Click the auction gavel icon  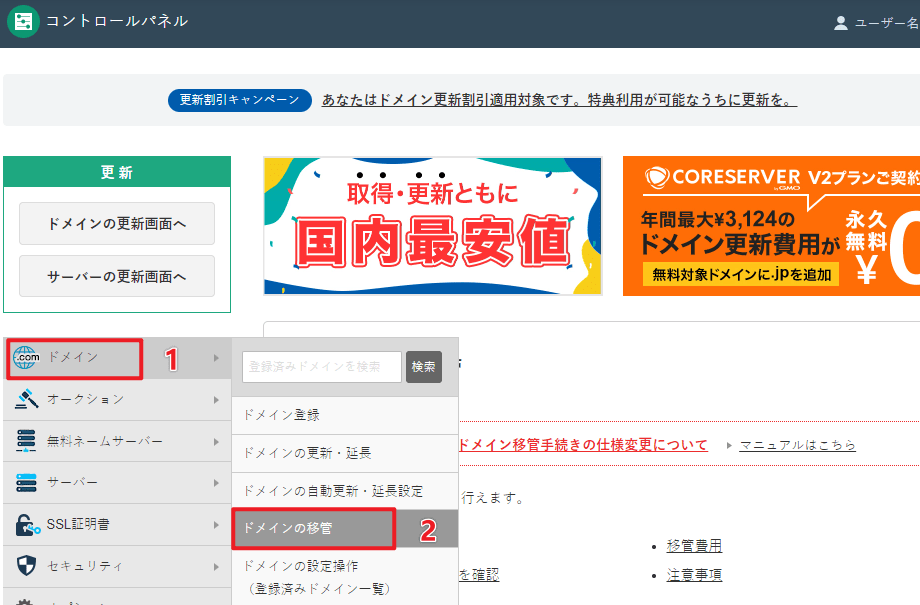click(26, 399)
